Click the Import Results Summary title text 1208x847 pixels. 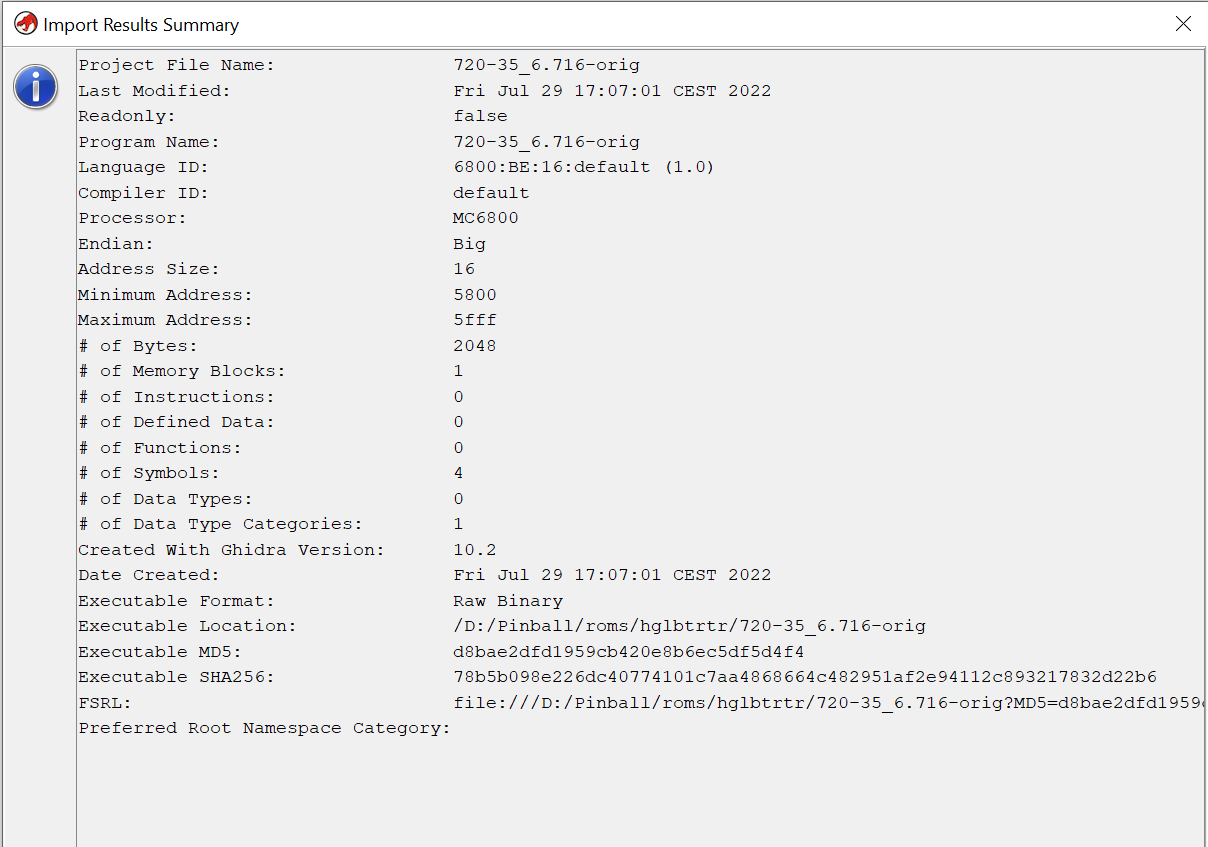(x=141, y=25)
